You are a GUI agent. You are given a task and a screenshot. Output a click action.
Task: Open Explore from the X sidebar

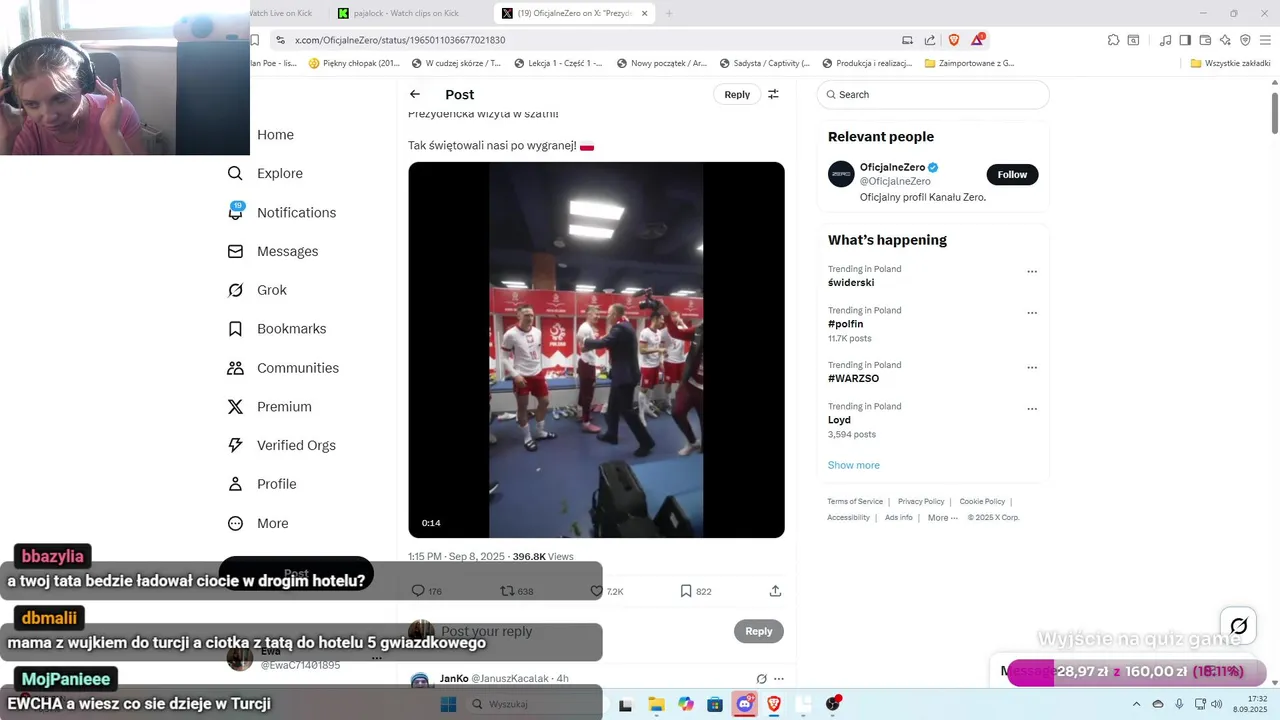(265, 173)
